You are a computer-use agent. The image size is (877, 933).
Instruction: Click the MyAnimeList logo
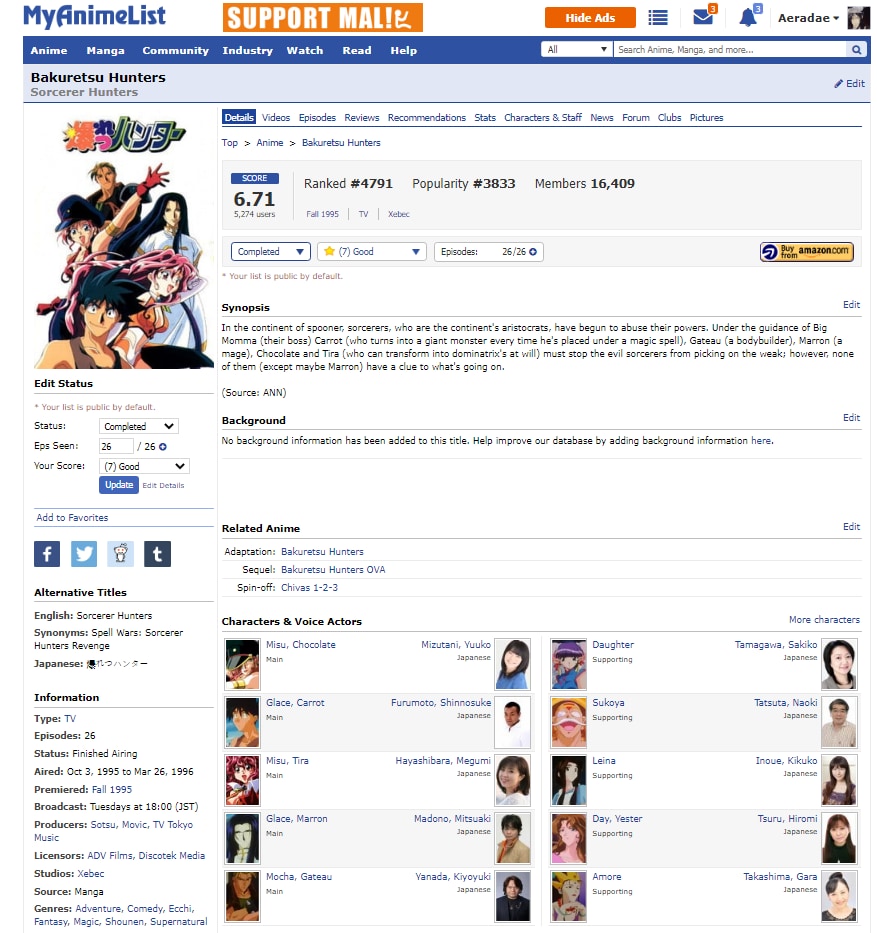coord(95,16)
